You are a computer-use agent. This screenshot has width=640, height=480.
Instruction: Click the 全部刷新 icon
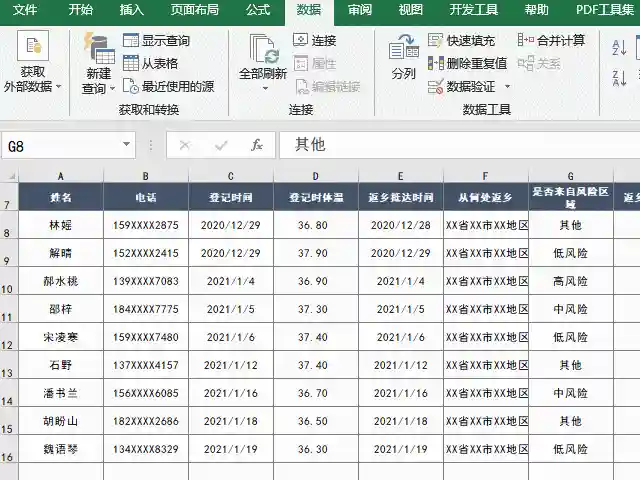pos(263,50)
